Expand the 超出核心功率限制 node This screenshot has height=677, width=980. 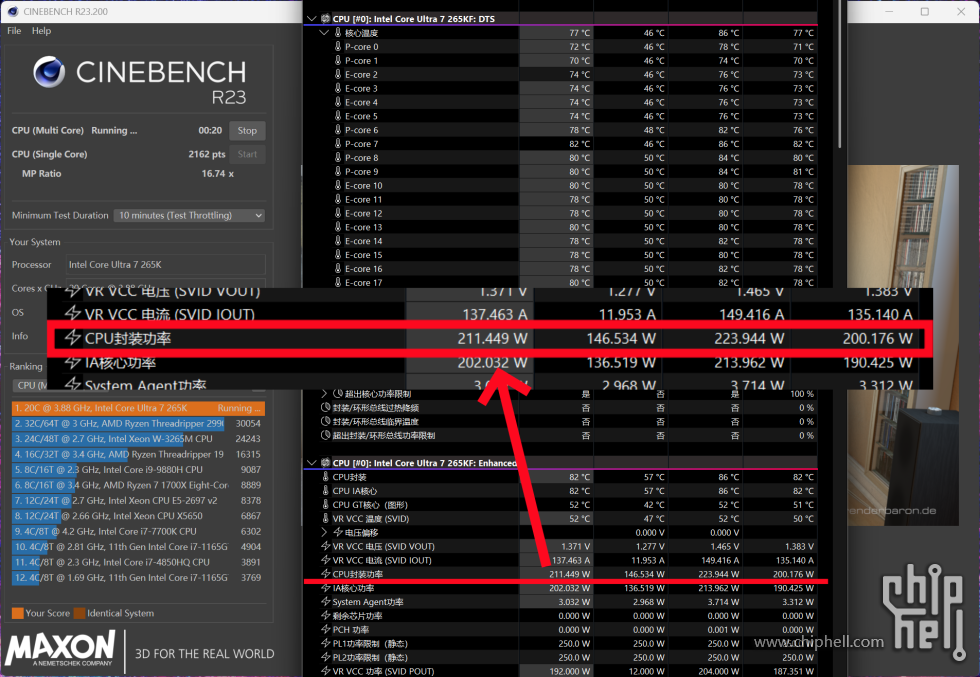(324, 394)
